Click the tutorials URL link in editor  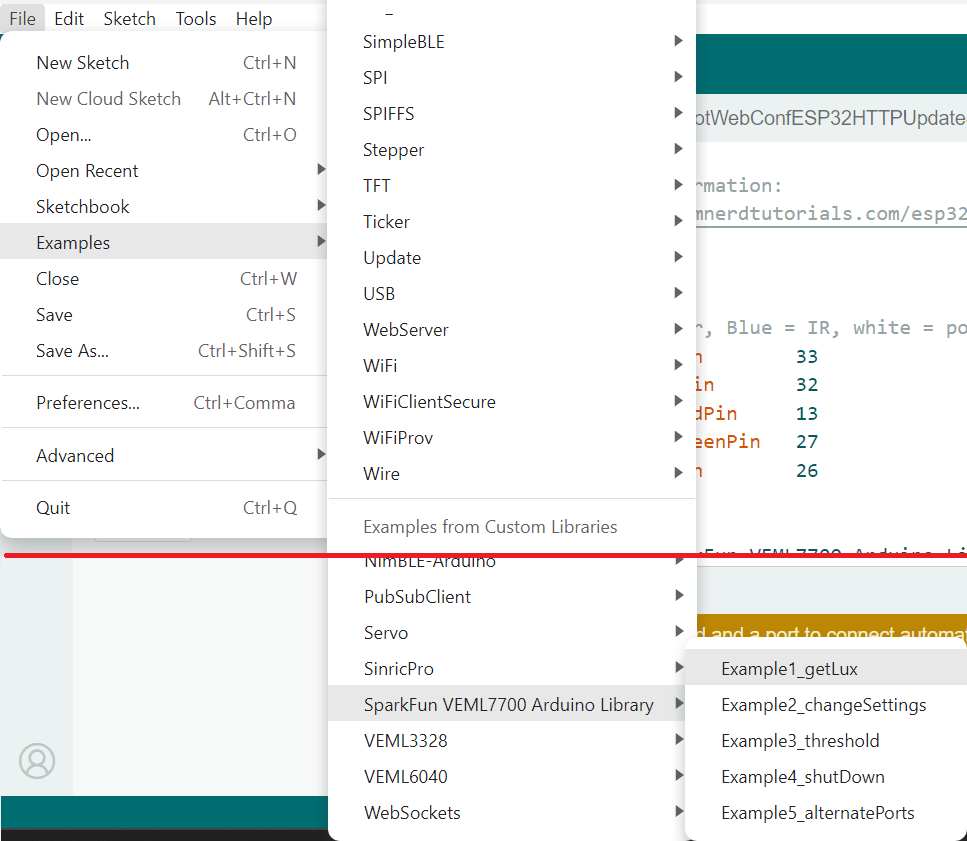coord(831,214)
